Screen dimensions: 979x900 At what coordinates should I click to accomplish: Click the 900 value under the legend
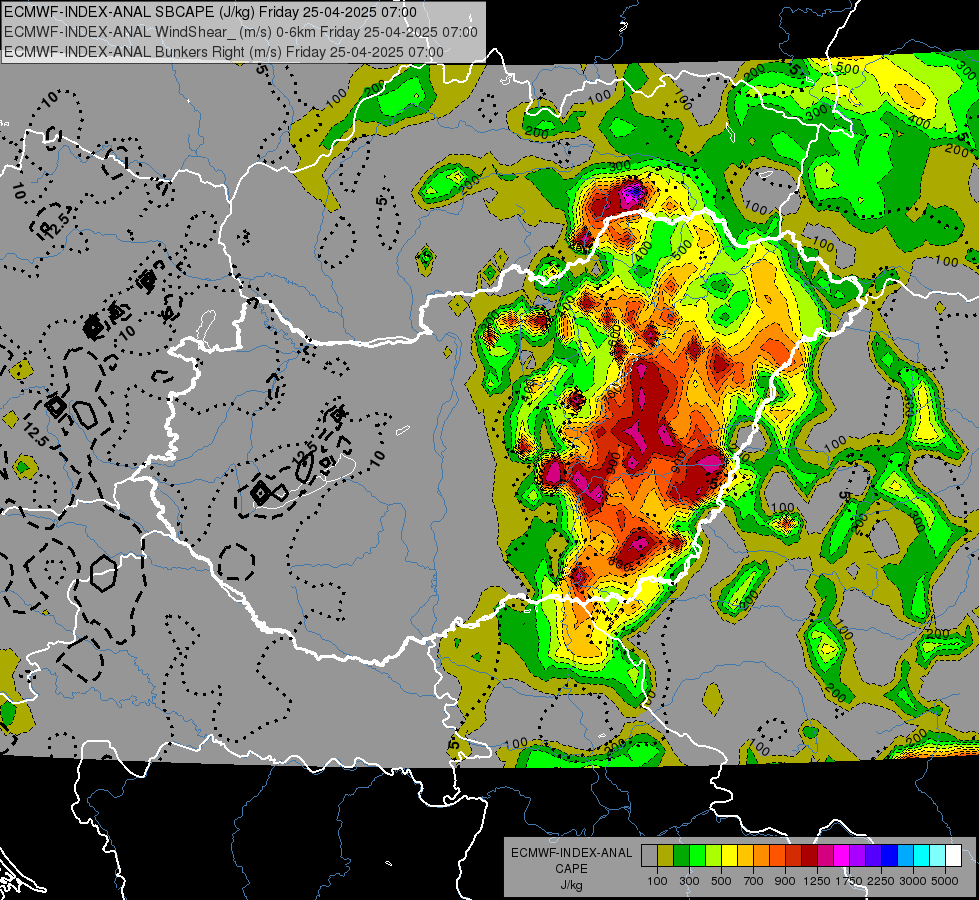tap(785, 881)
